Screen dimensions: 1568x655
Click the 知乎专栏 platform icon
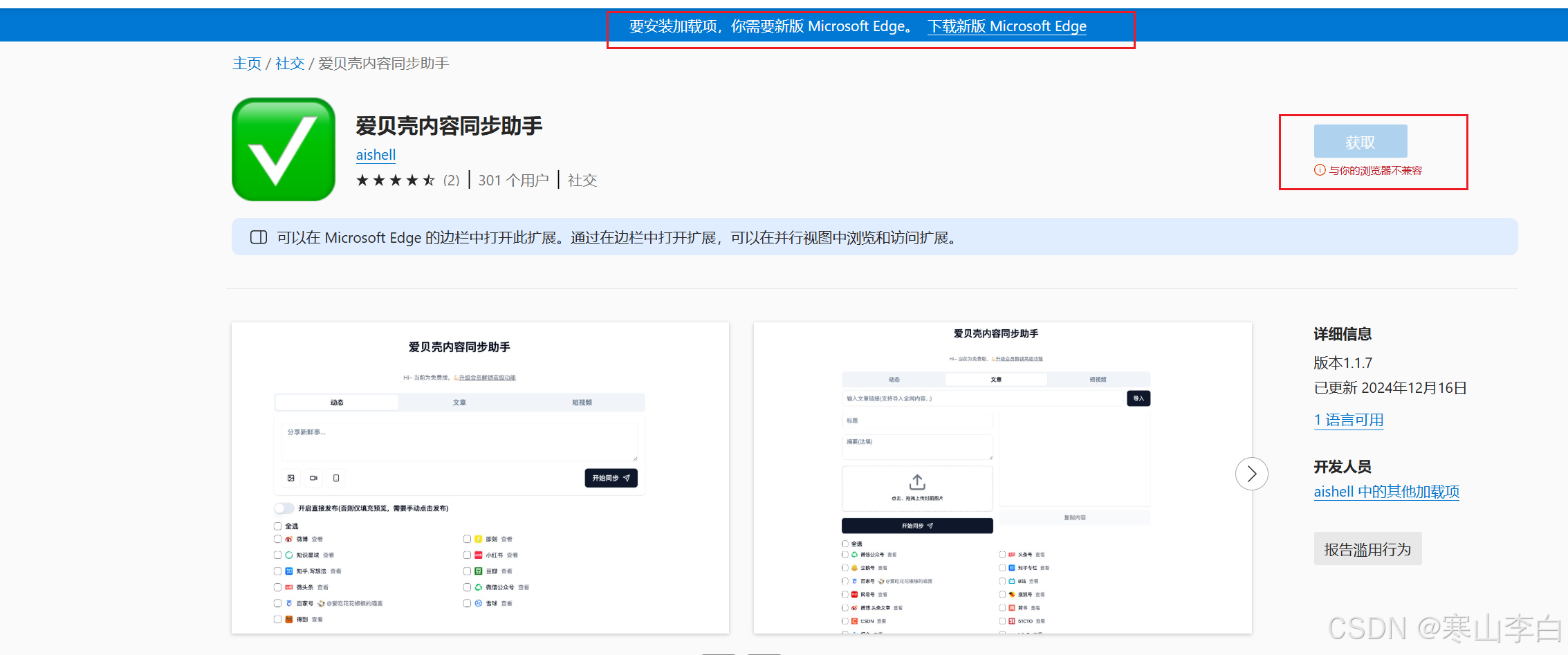(1012, 568)
